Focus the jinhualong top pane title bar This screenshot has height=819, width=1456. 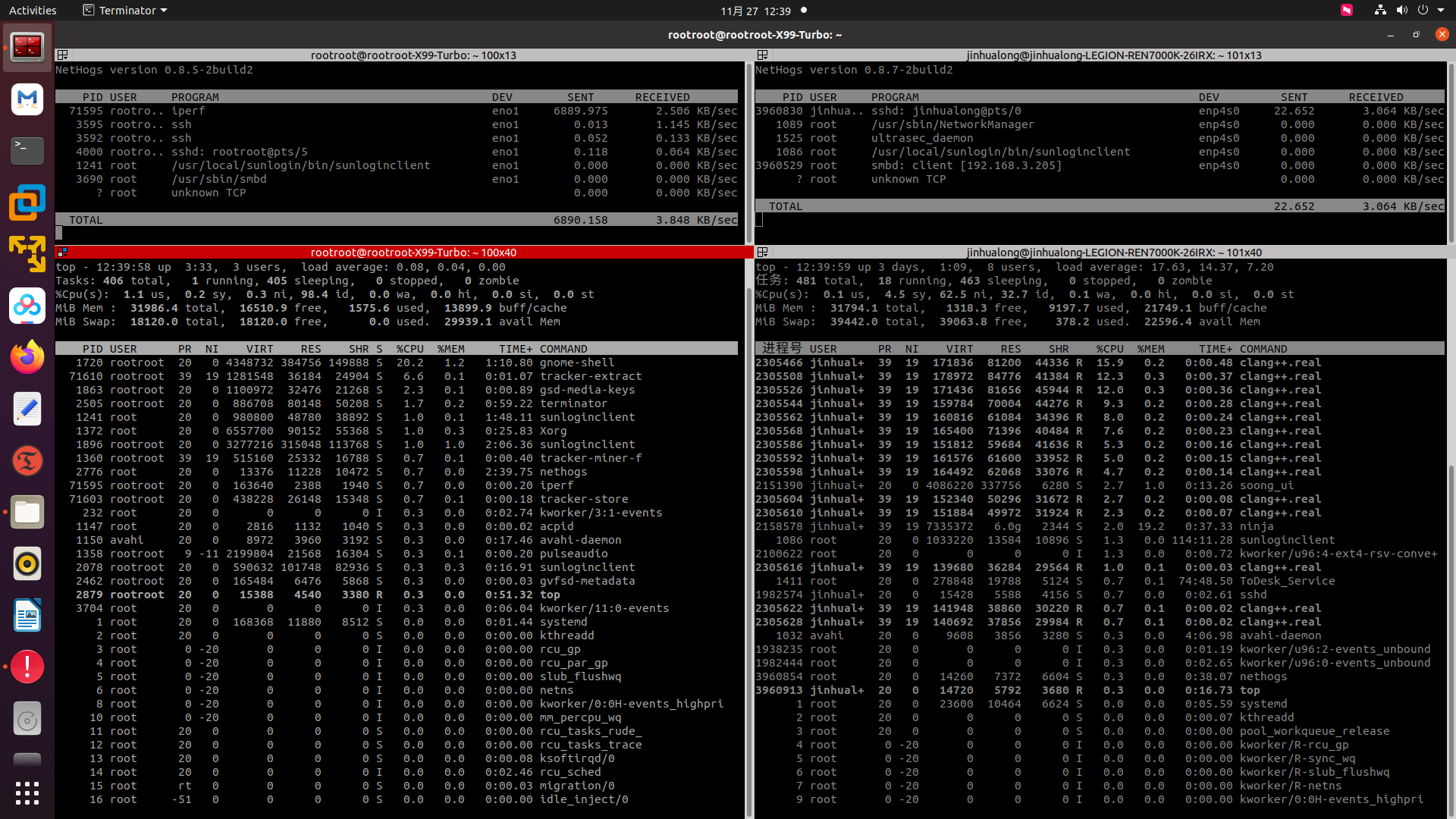pos(1113,253)
